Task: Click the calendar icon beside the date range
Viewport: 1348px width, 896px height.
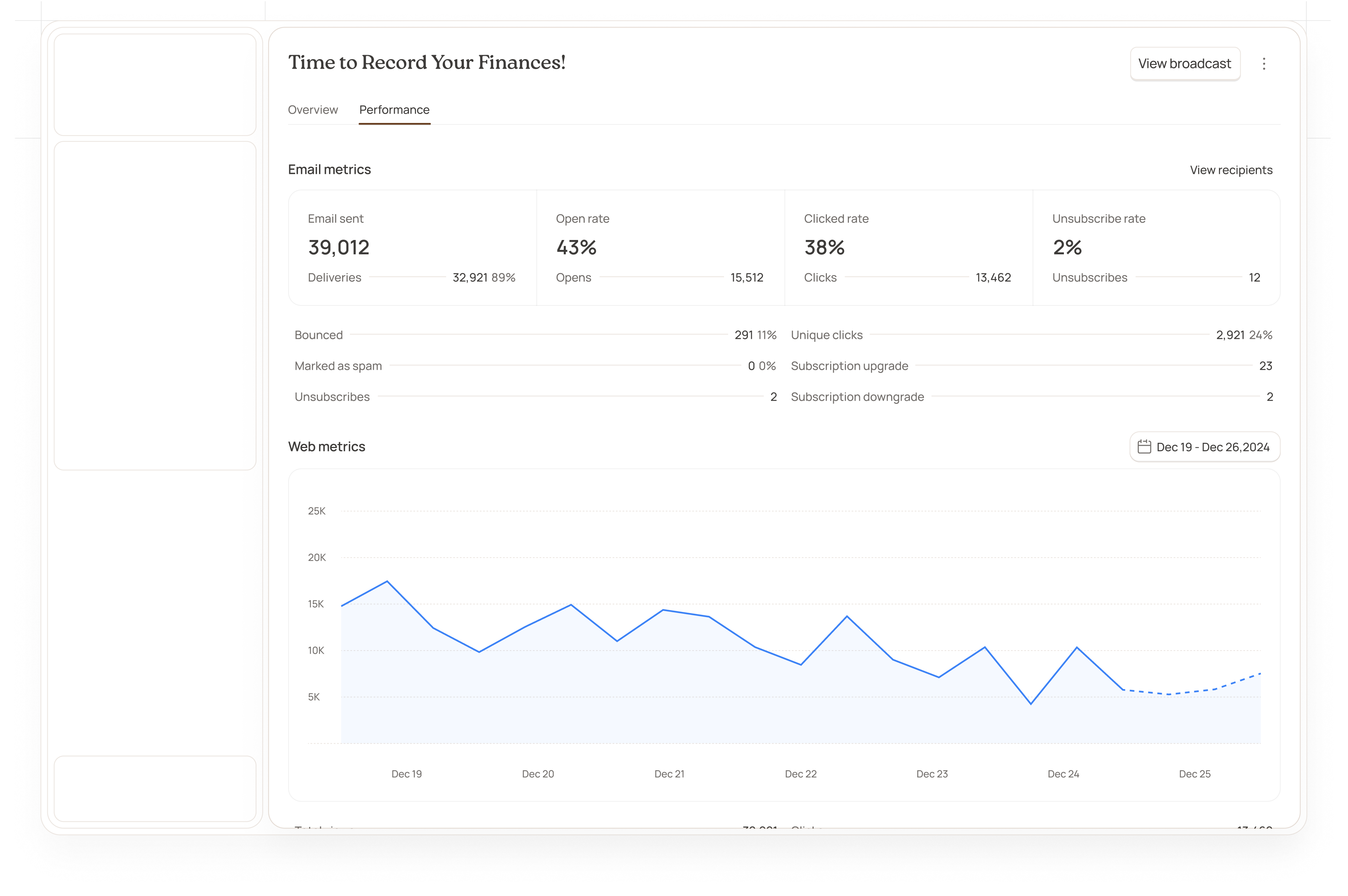Action: click(x=1144, y=447)
